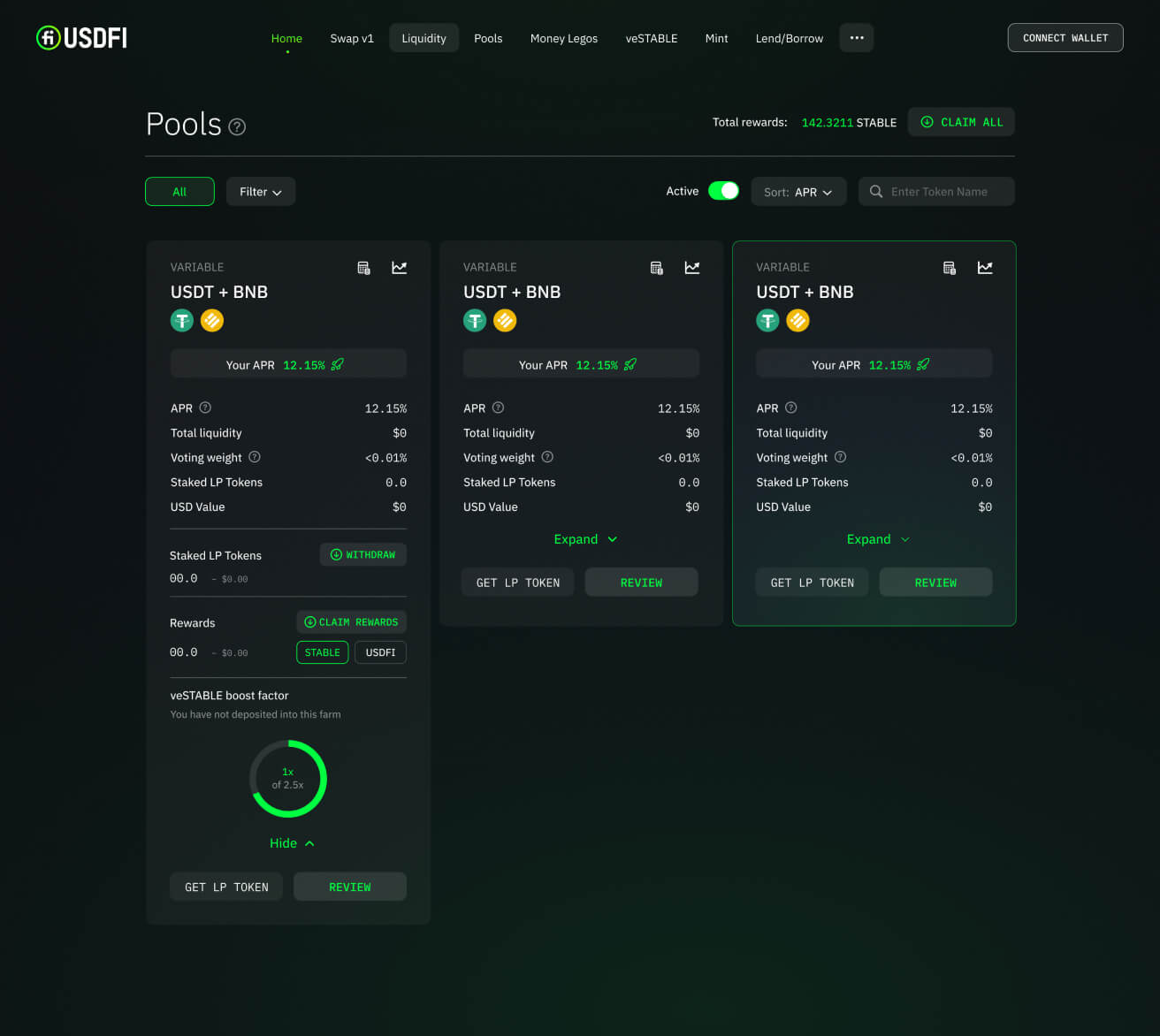This screenshot has height=1036, width=1160.
Task: Click the Withdraw button
Action: click(363, 554)
